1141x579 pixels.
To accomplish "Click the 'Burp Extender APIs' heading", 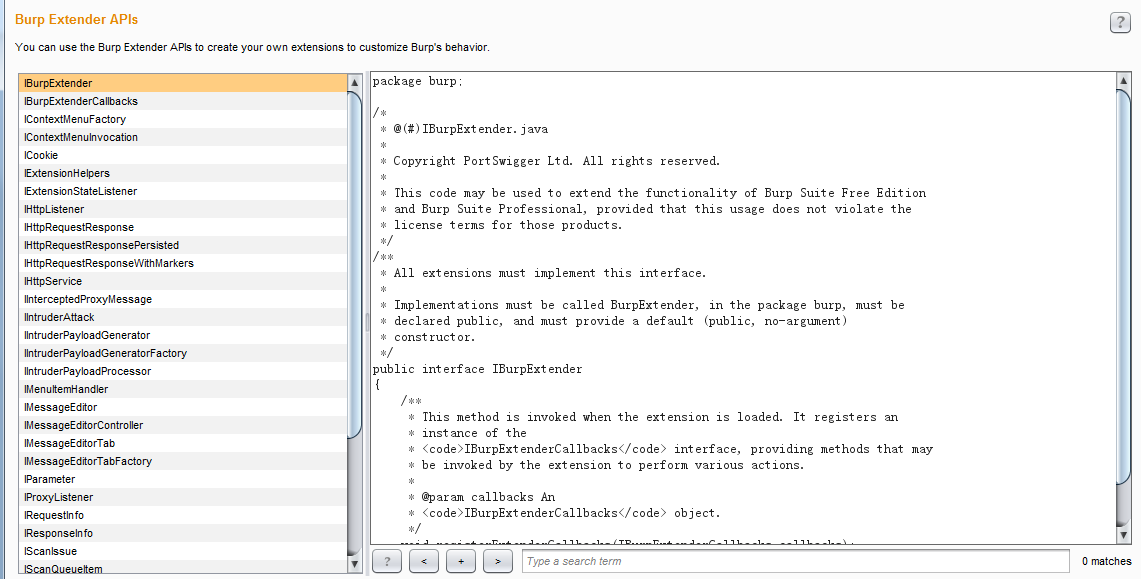I will tap(76, 20).
